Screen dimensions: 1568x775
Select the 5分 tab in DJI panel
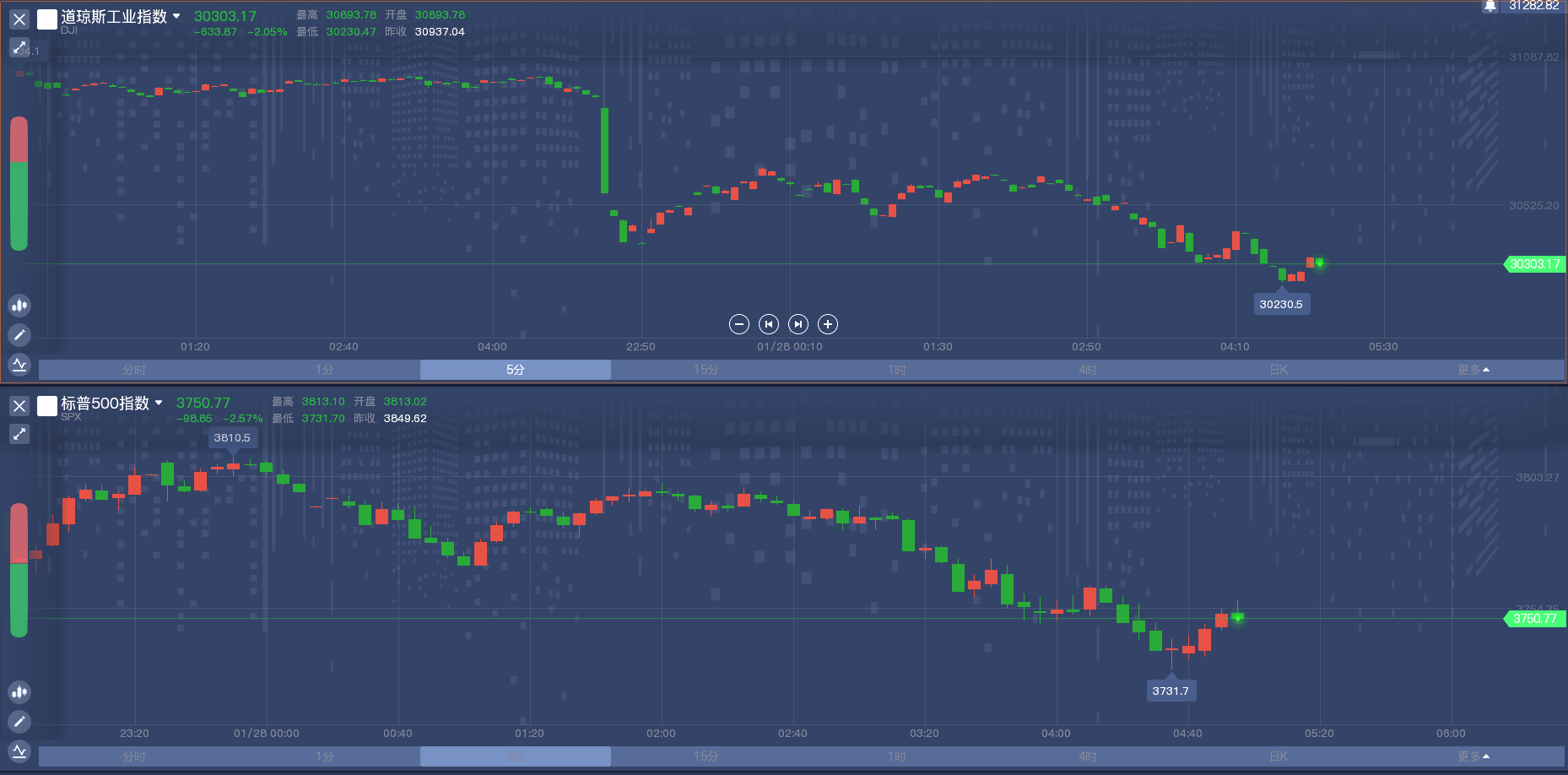coord(516,370)
